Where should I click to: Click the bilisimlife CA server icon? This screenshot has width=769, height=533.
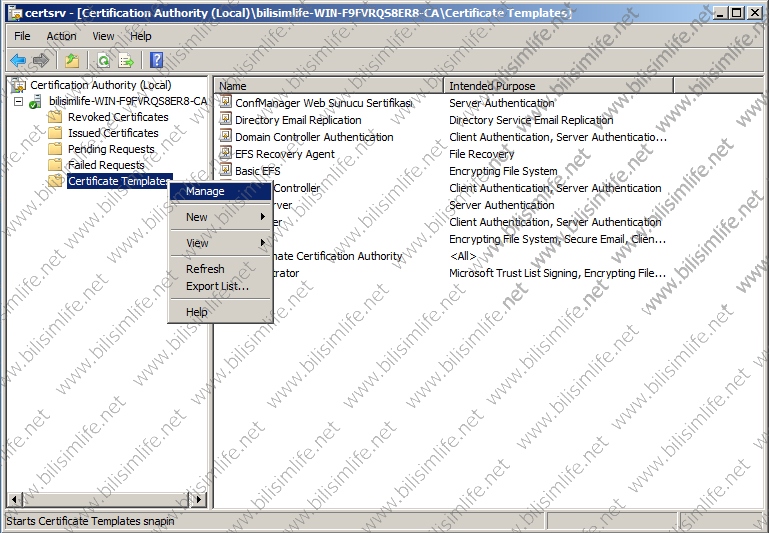pyautogui.click(x=35, y=102)
